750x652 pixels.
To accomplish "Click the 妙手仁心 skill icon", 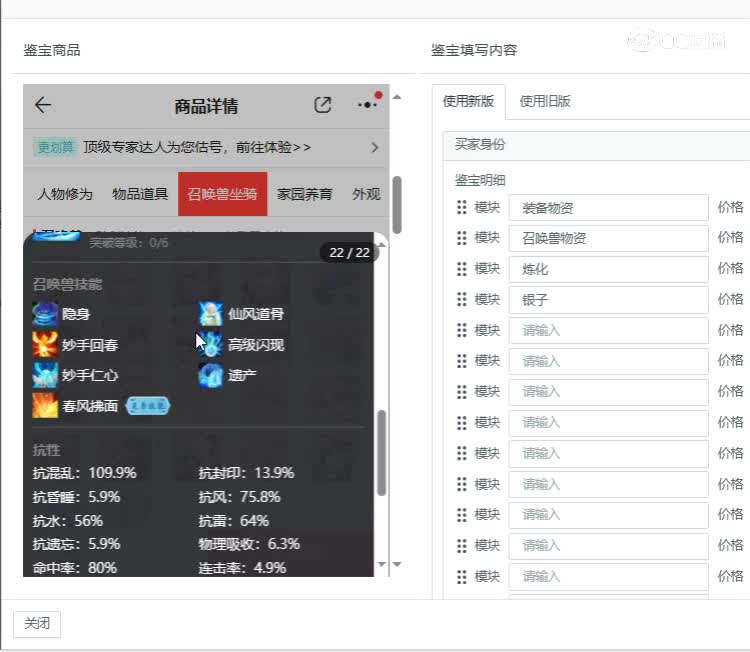I will pyautogui.click(x=45, y=375).
